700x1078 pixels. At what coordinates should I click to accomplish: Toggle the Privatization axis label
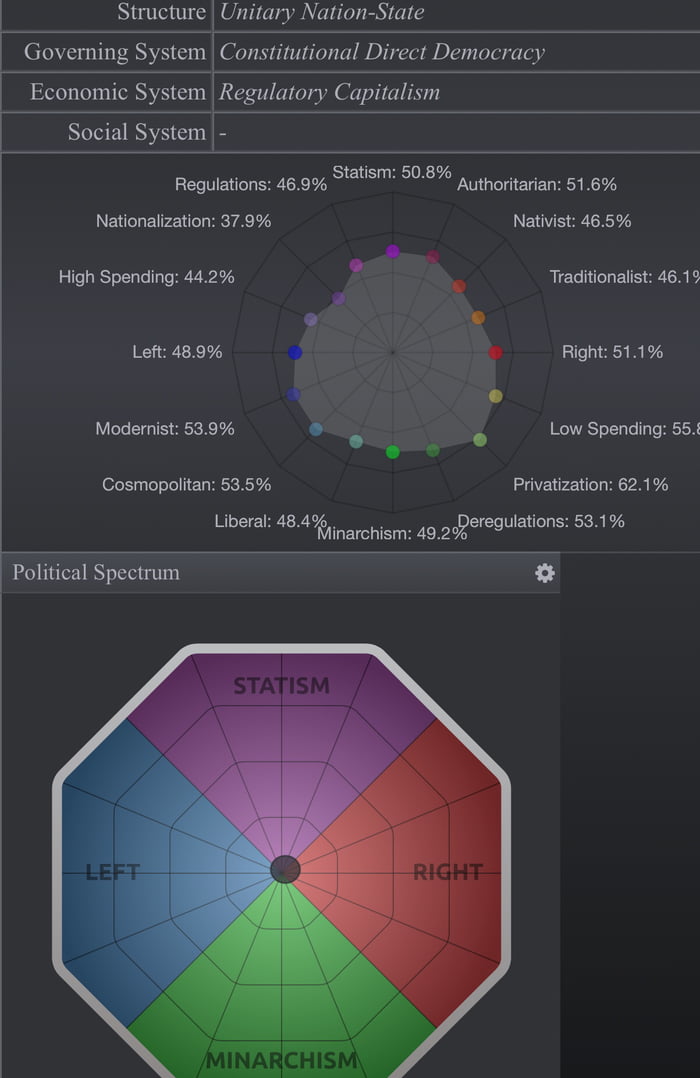pyautogui.click(x=590, y=484)
